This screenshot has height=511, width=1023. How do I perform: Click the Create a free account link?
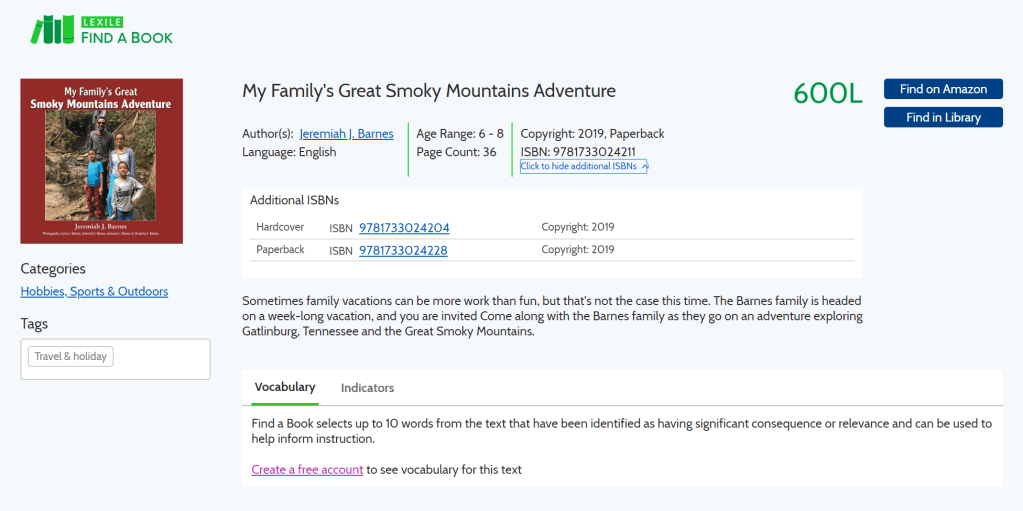[x=307, y=470]
